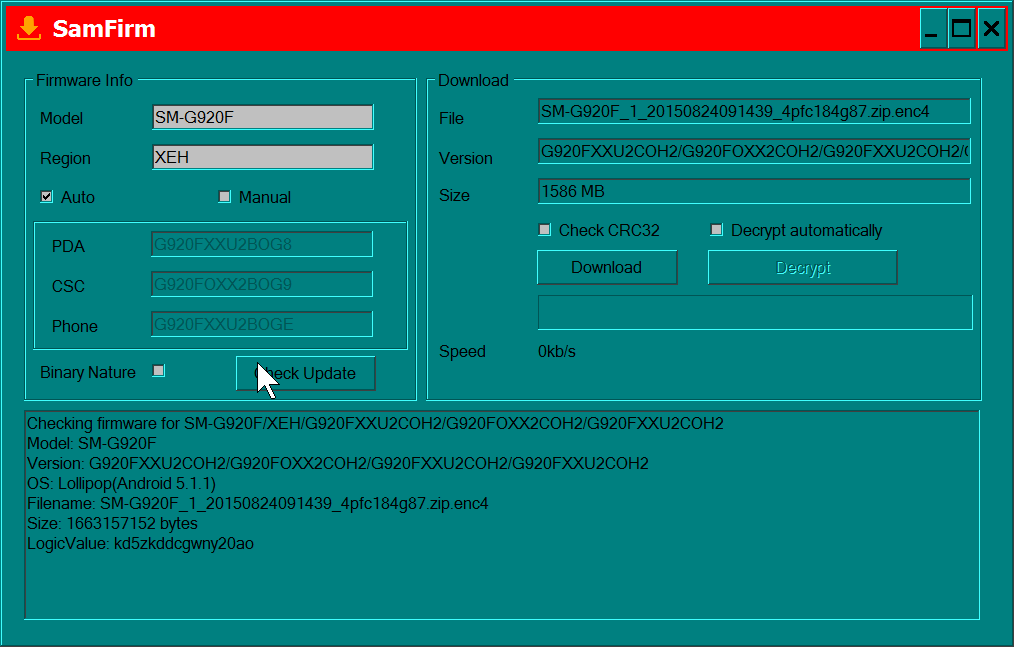Click the Firmware Info group label
The image size is (1014, 647).
click(84, 80)
